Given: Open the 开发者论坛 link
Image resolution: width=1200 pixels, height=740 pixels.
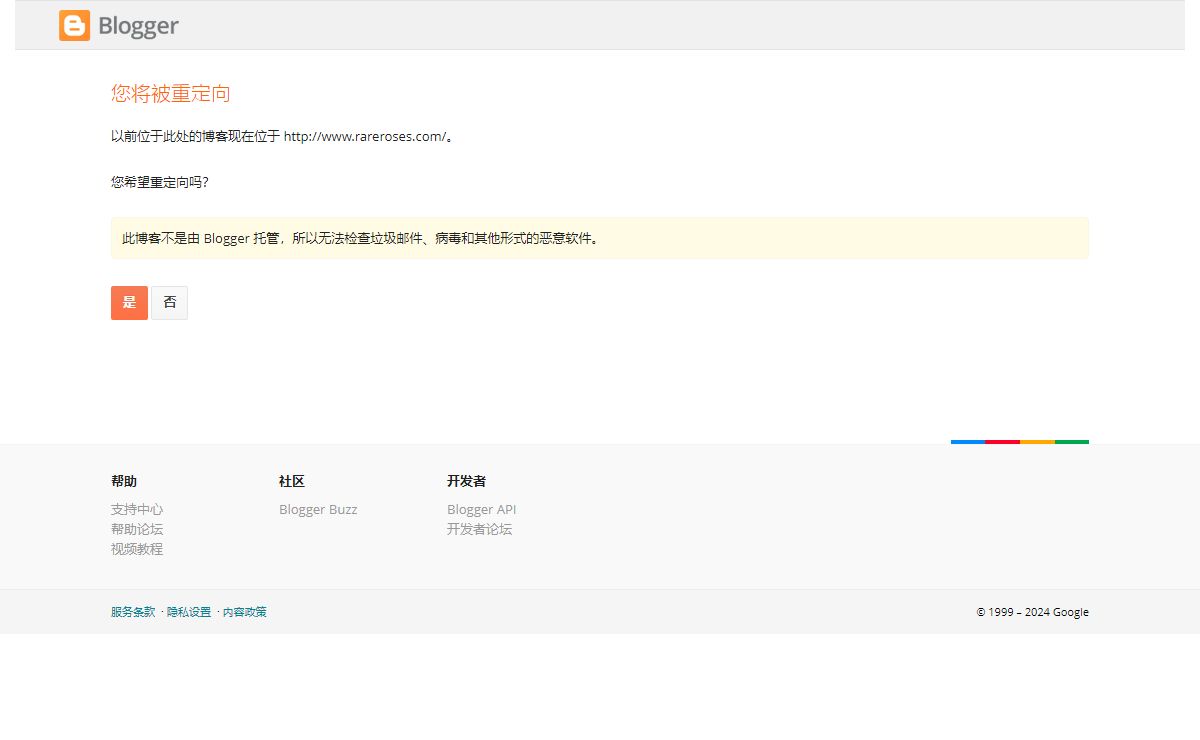Looking at the screenshot, I should 479,529.
